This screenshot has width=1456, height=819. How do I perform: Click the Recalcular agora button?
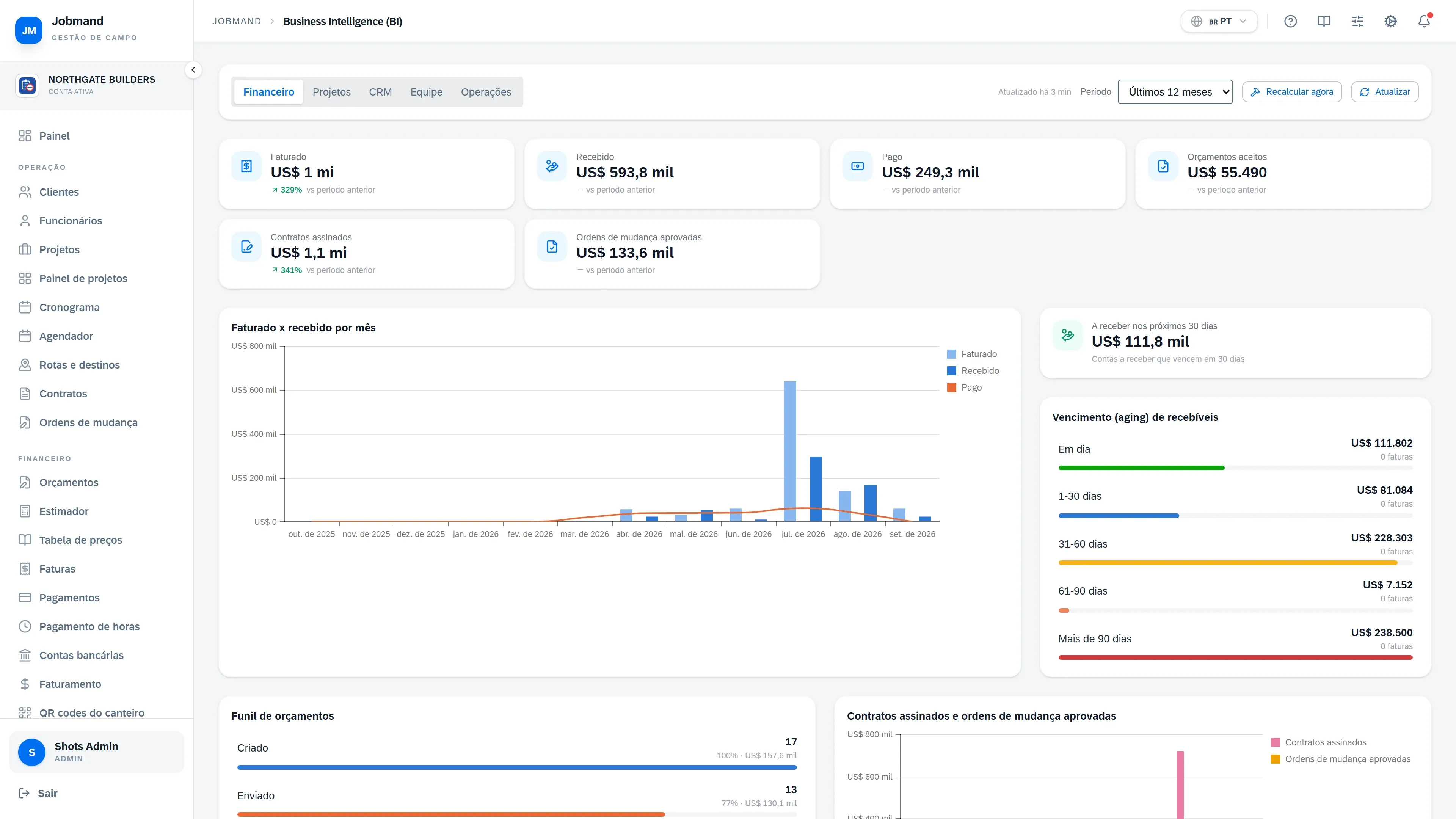click(1292, 91)
